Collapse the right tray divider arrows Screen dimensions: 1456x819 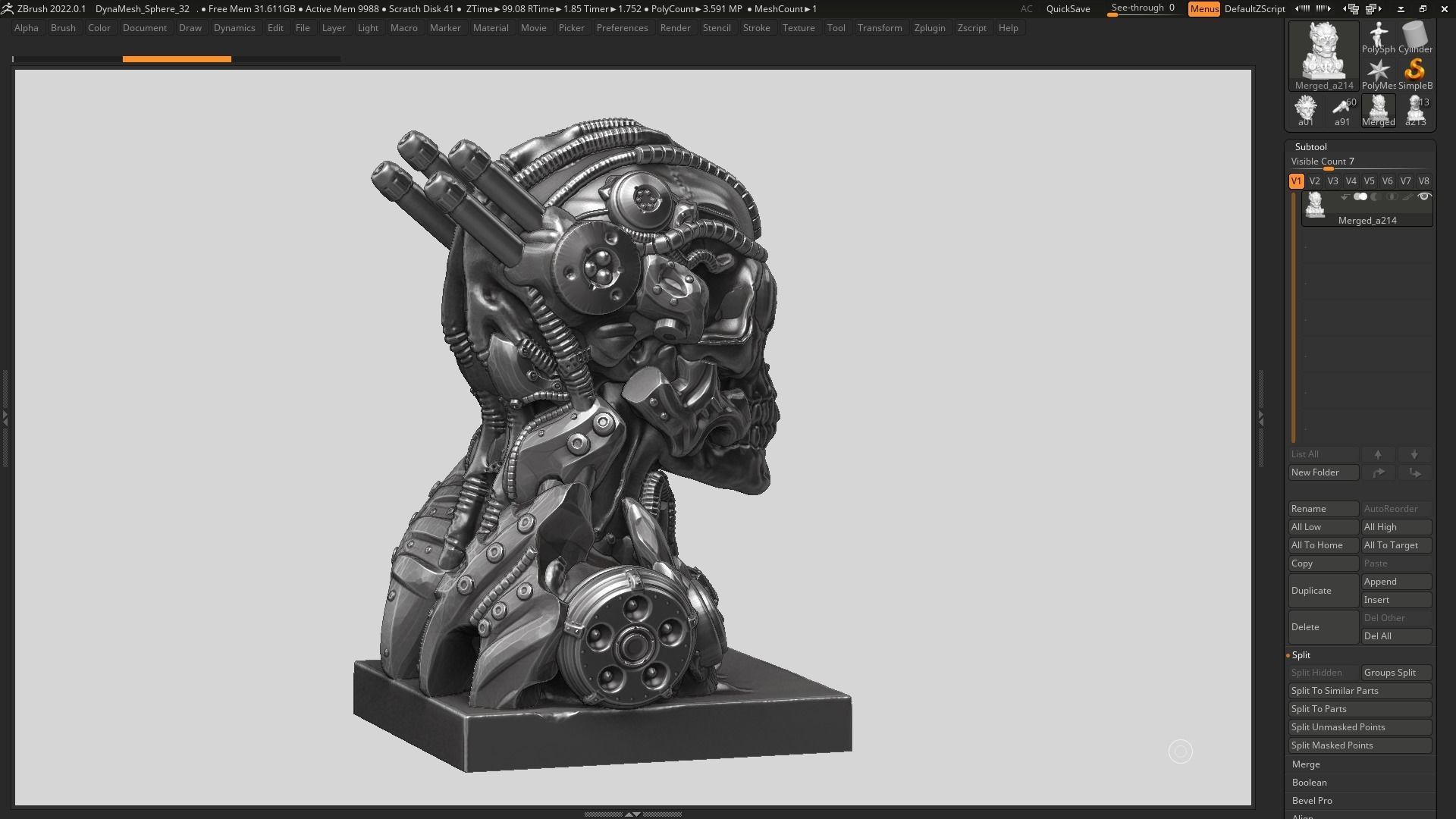(1261, 418)
